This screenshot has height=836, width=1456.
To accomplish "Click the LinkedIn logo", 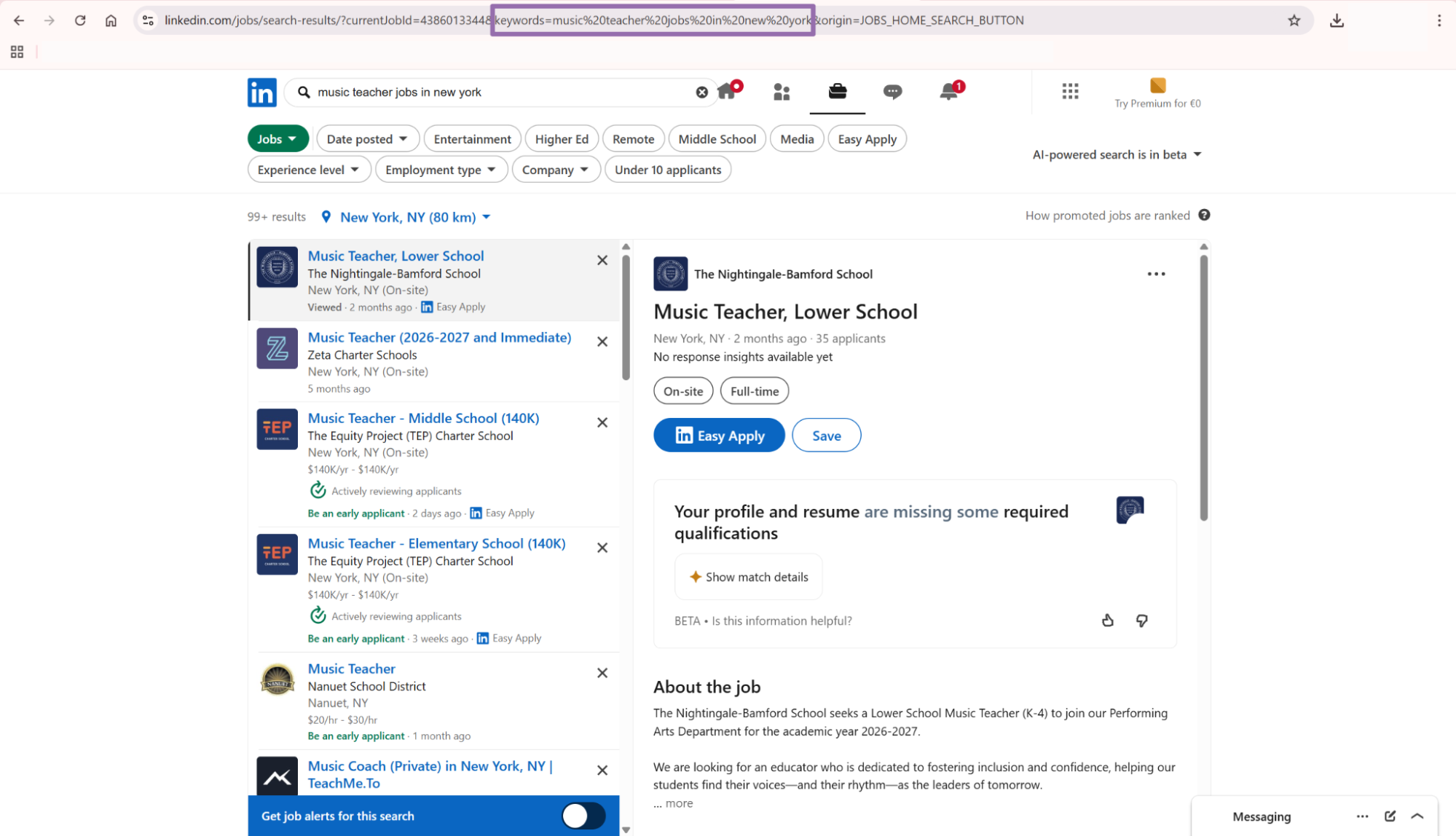I will (261, 92).
